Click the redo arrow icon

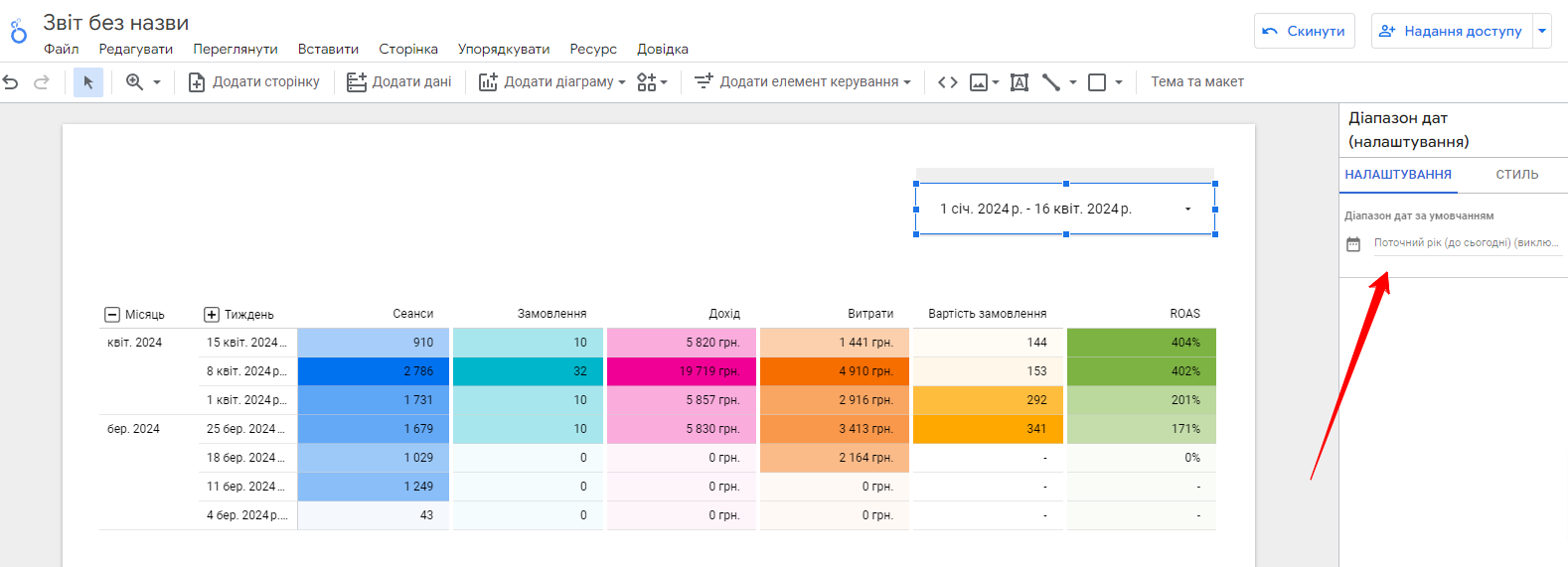click(x=42, y=82)
